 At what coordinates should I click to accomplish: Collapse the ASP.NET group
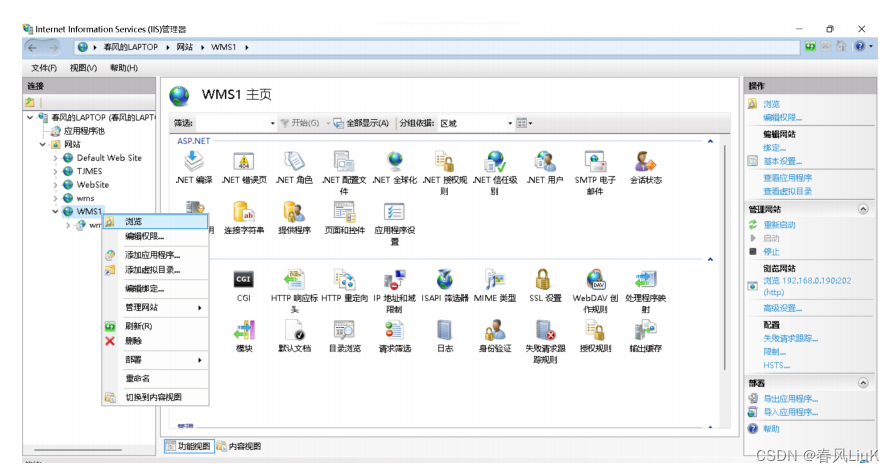(710, 141)
